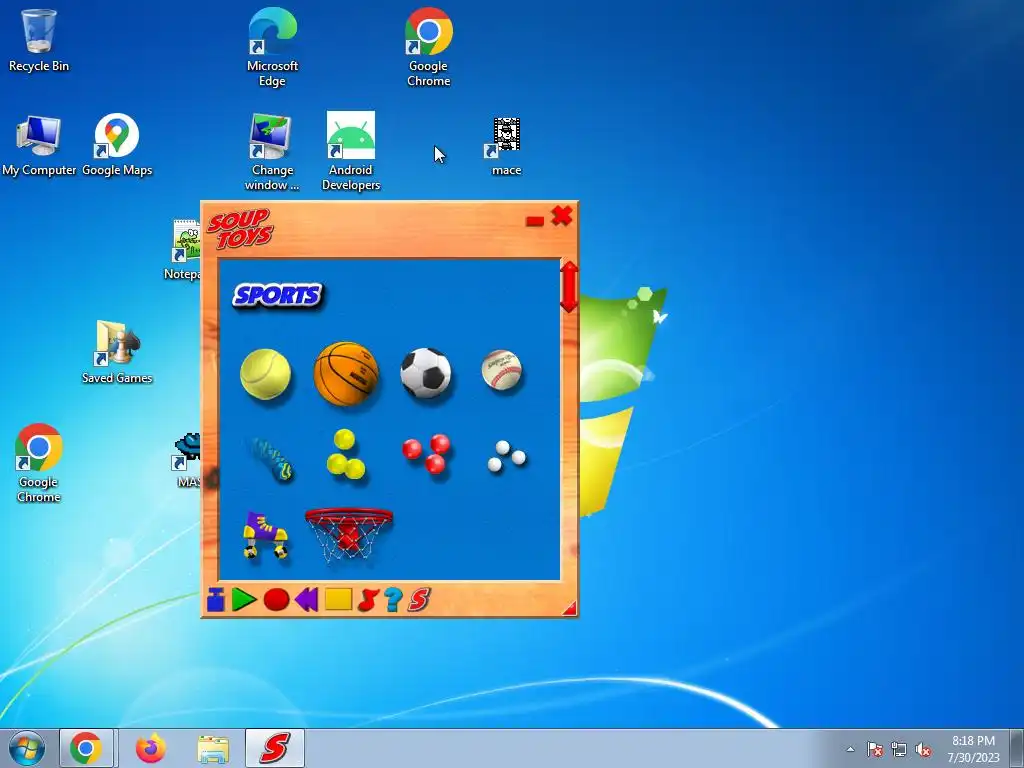1024x768 pixels.
Task: Open the Windows Start menu
Action: click(x=27, y=748)
